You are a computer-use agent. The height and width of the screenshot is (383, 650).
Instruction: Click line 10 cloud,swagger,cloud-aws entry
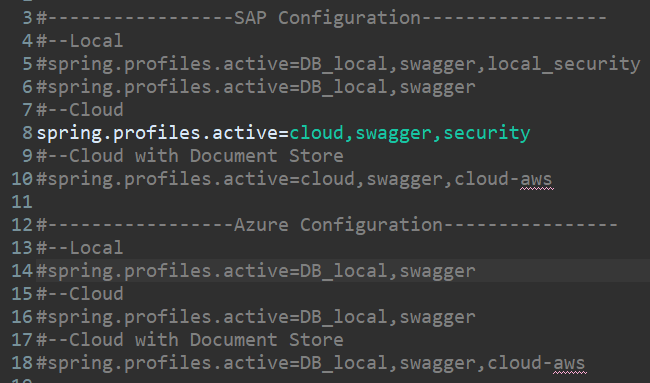pyautogui.click(x=294, y=179)
